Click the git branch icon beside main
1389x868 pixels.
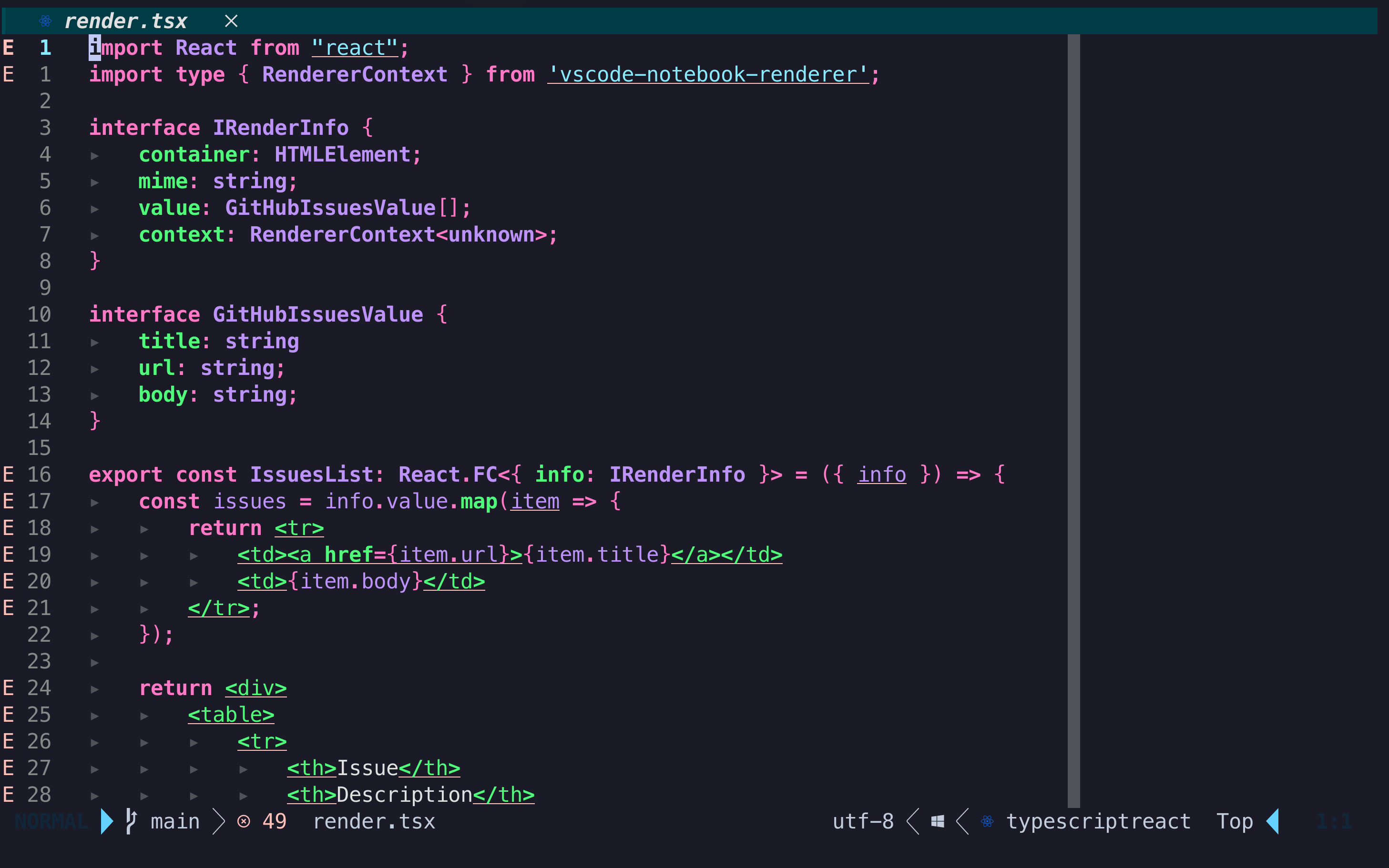tap(131, 821)
